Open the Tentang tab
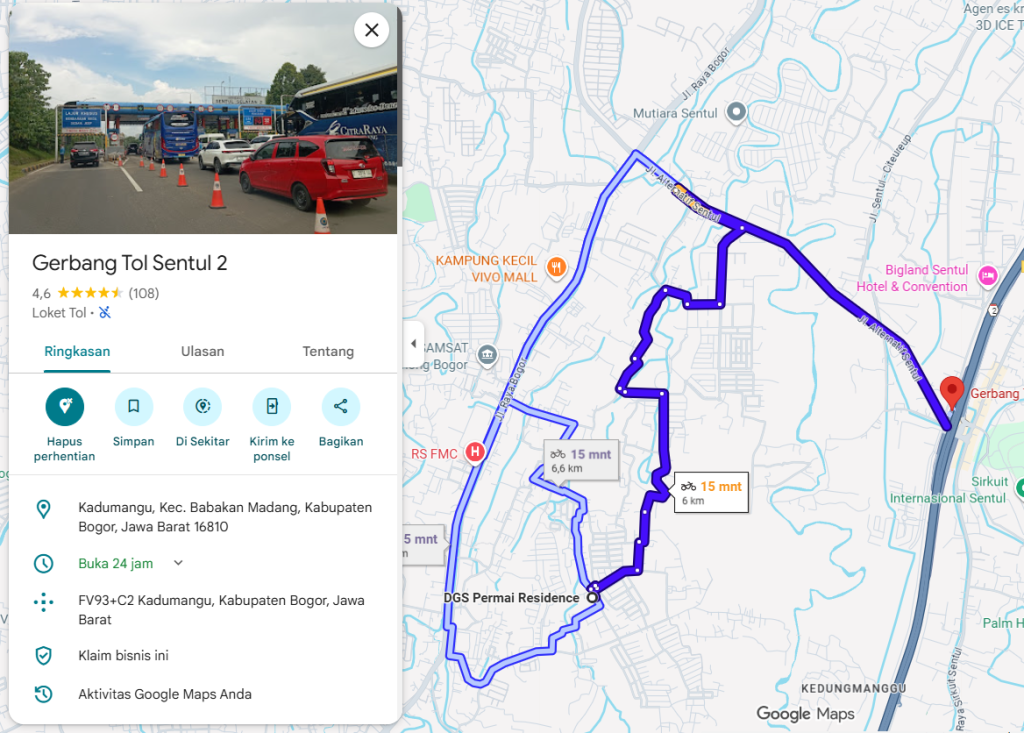1024x733 pixels. (328, 351)
